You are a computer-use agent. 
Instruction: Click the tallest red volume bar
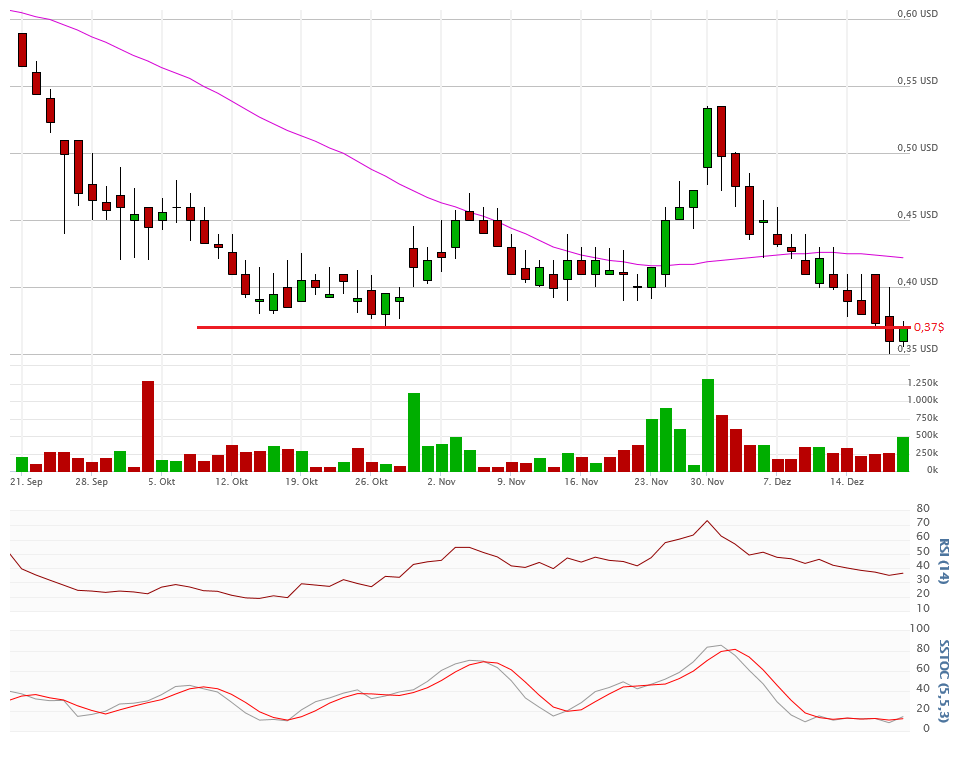[148, 426]
